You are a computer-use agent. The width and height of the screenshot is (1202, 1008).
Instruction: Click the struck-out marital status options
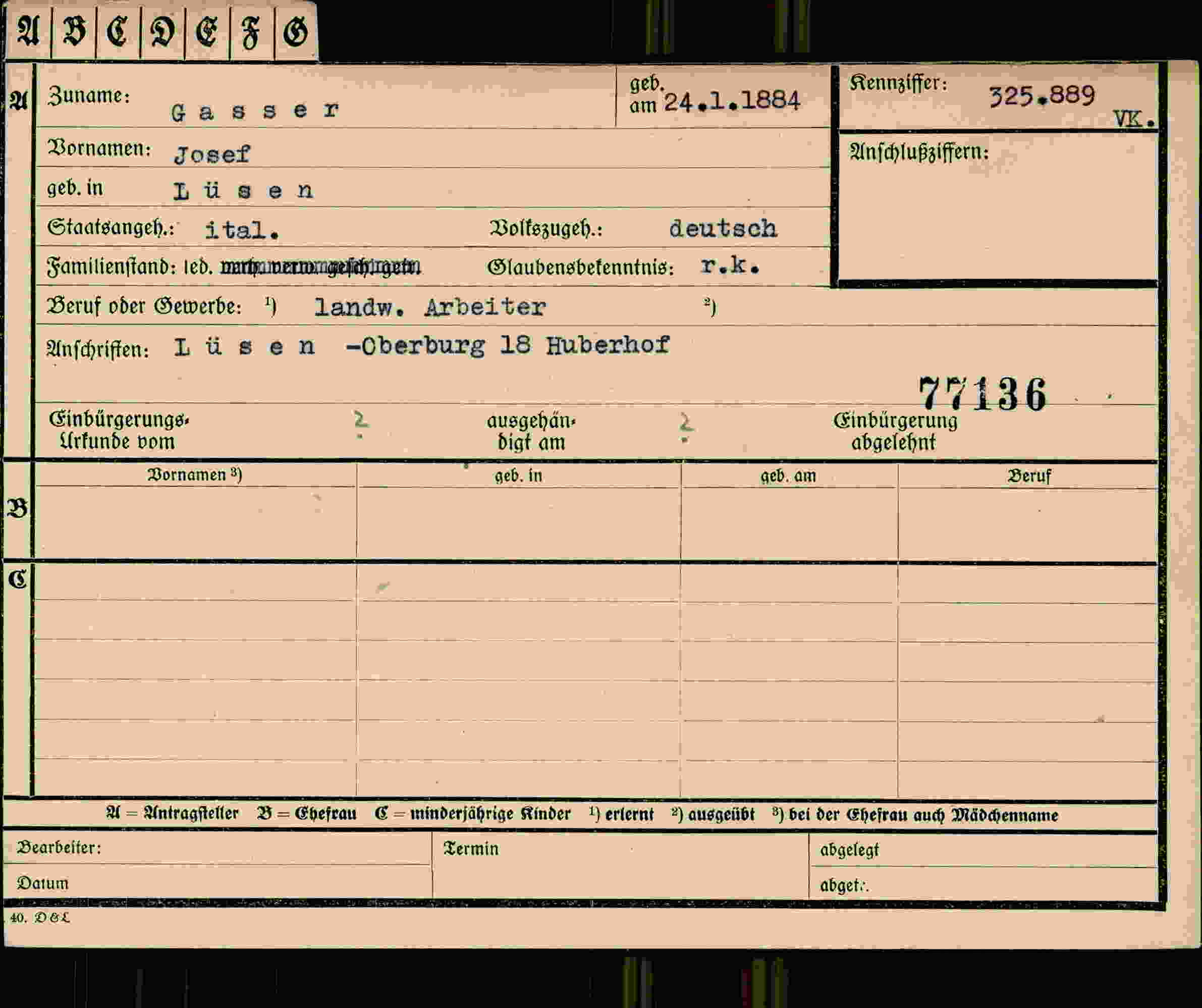pos(320,268)
